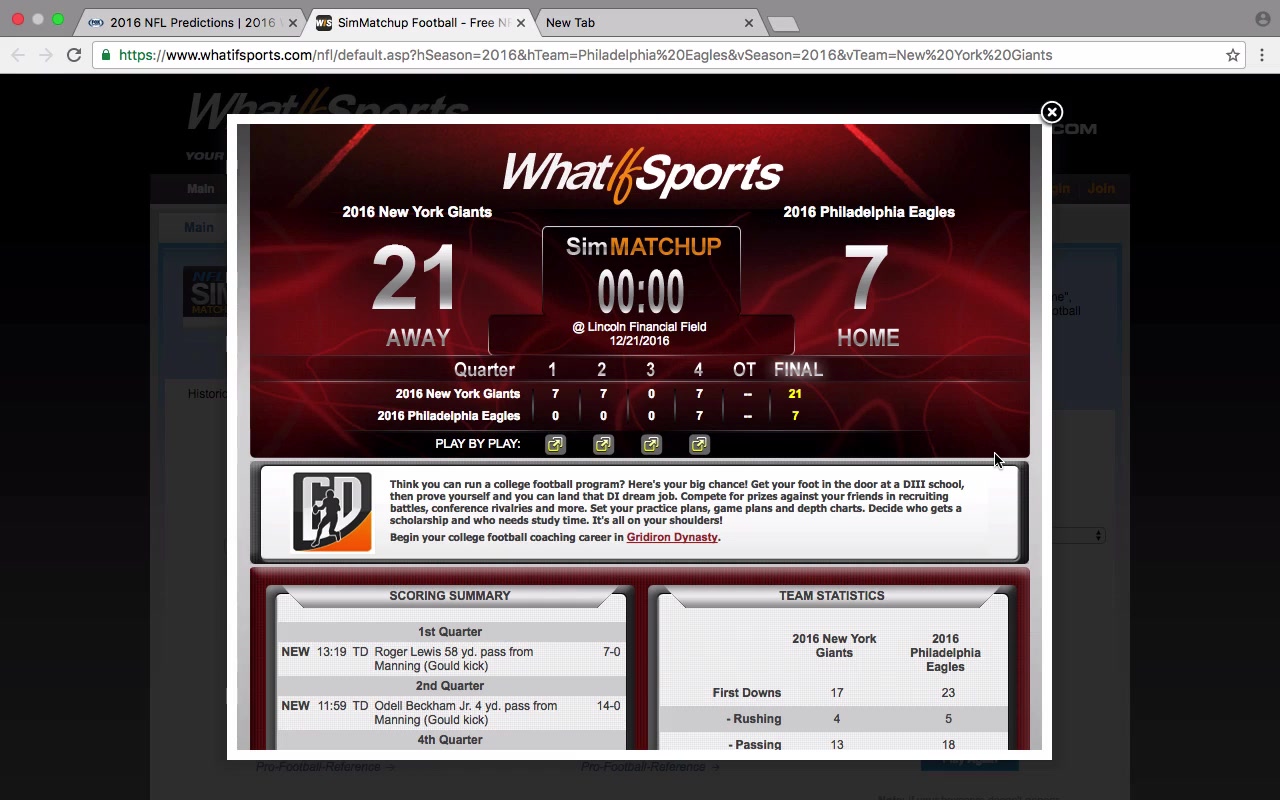Open 3rd quarter play-by-play
1280x800 pixels.
651,444
